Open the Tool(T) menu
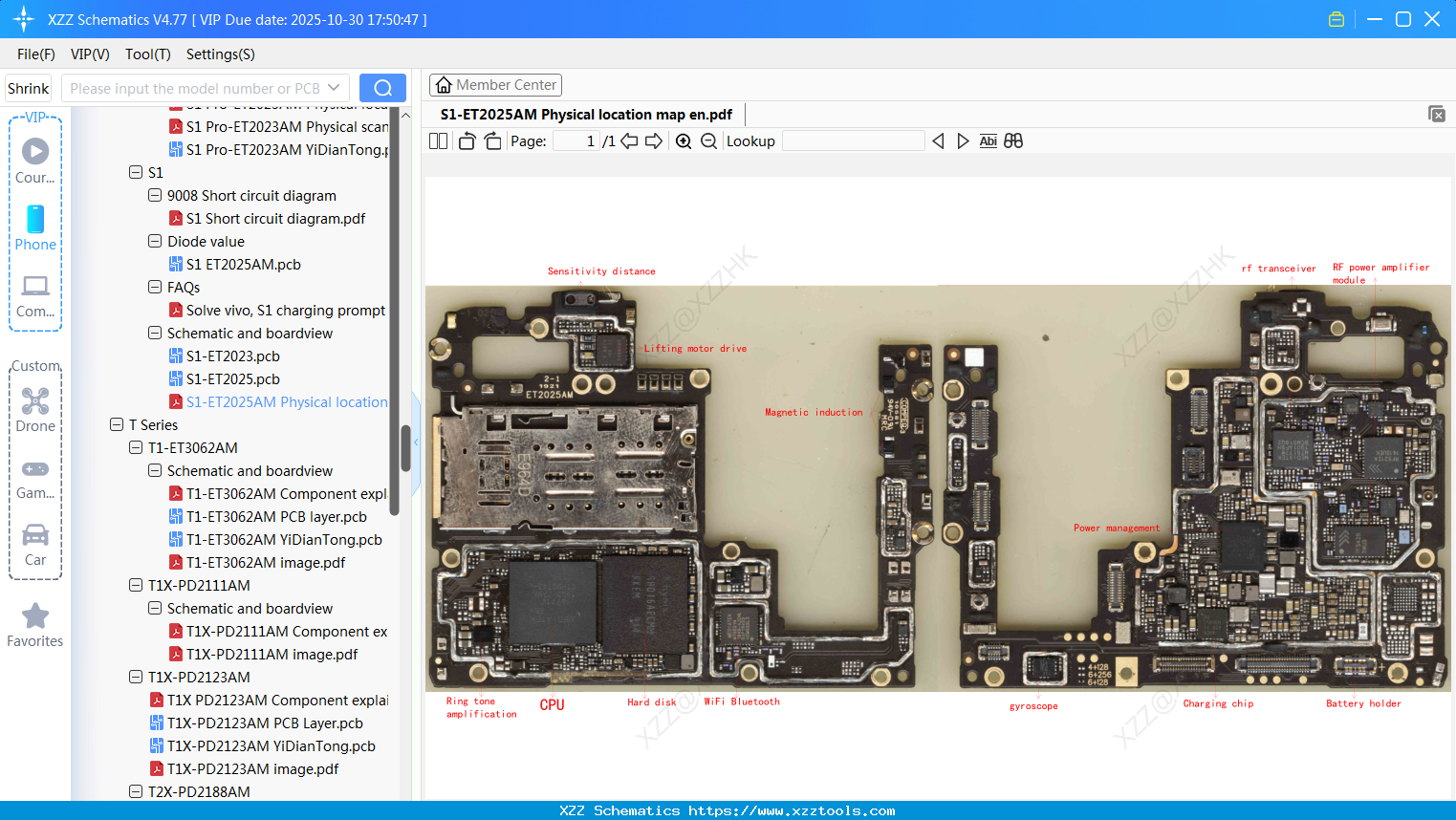This screenshot has height=820, width=1456. (147, 54)
